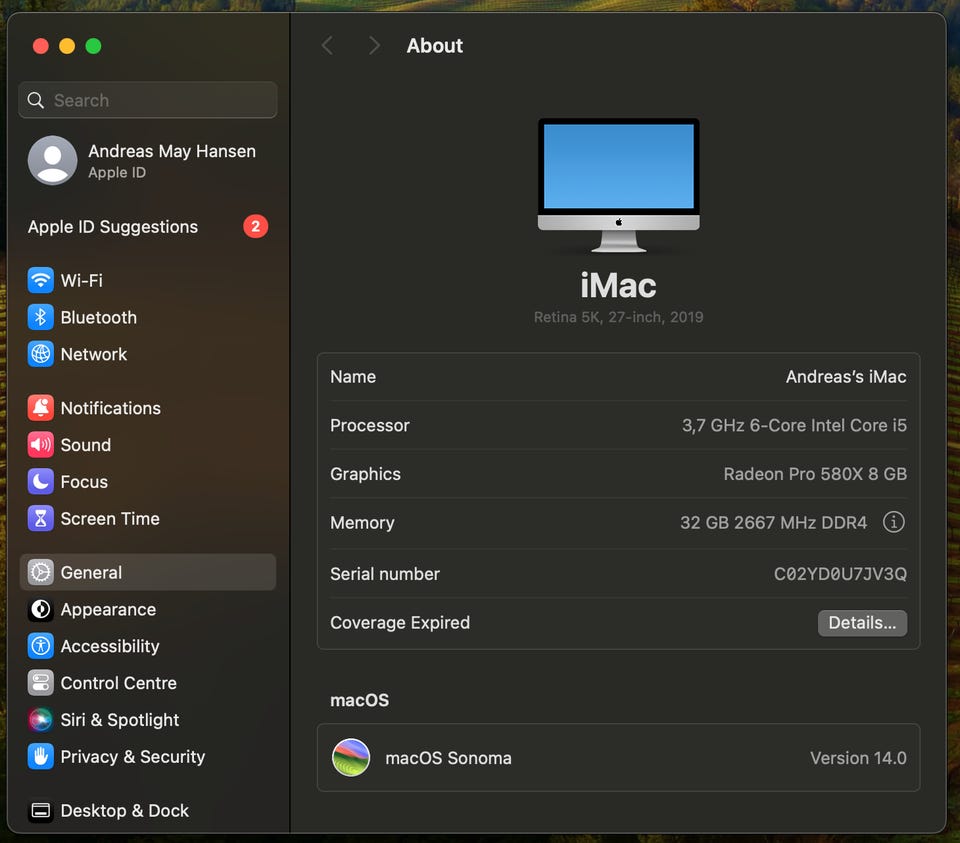Click the iMac illustration image
Image resolution: width=960 pixels, height=843 pixels.
pos(618,185)
